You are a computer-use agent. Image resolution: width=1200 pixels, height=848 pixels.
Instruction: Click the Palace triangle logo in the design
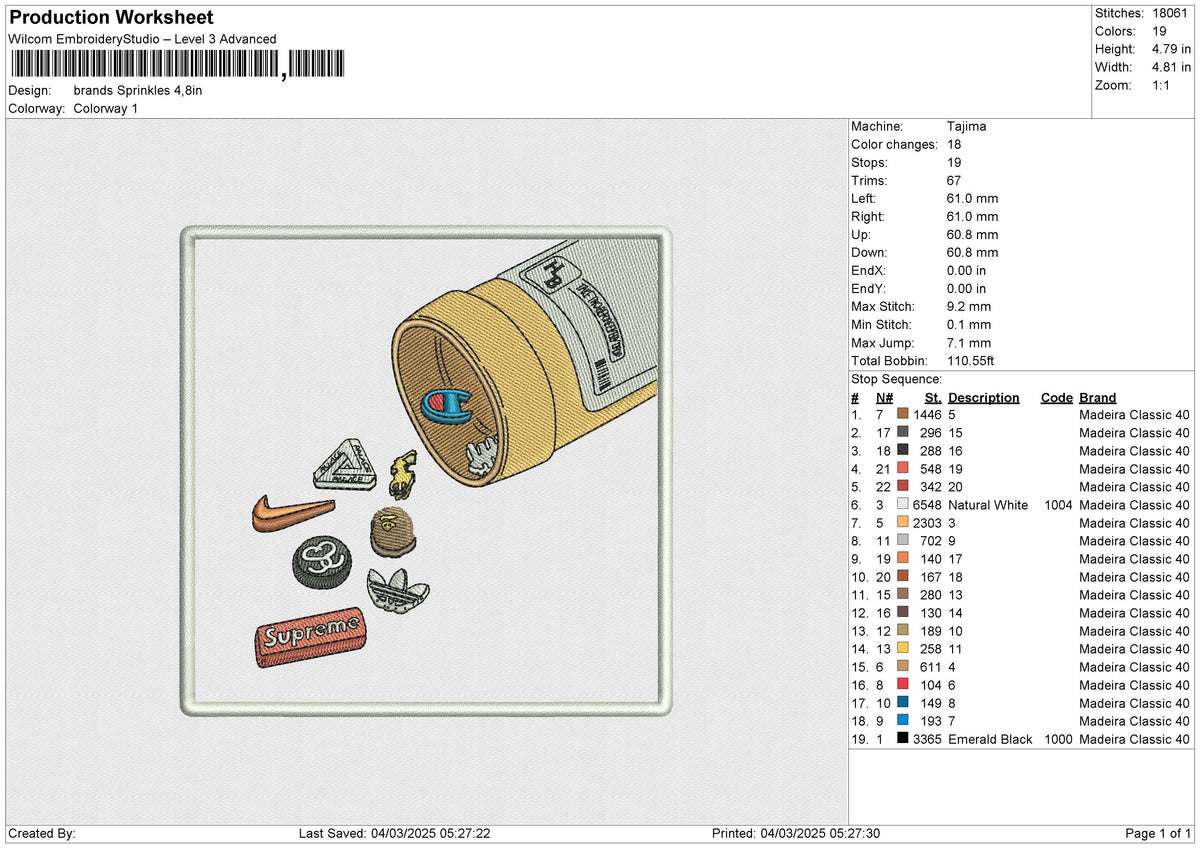pos(346,463)
